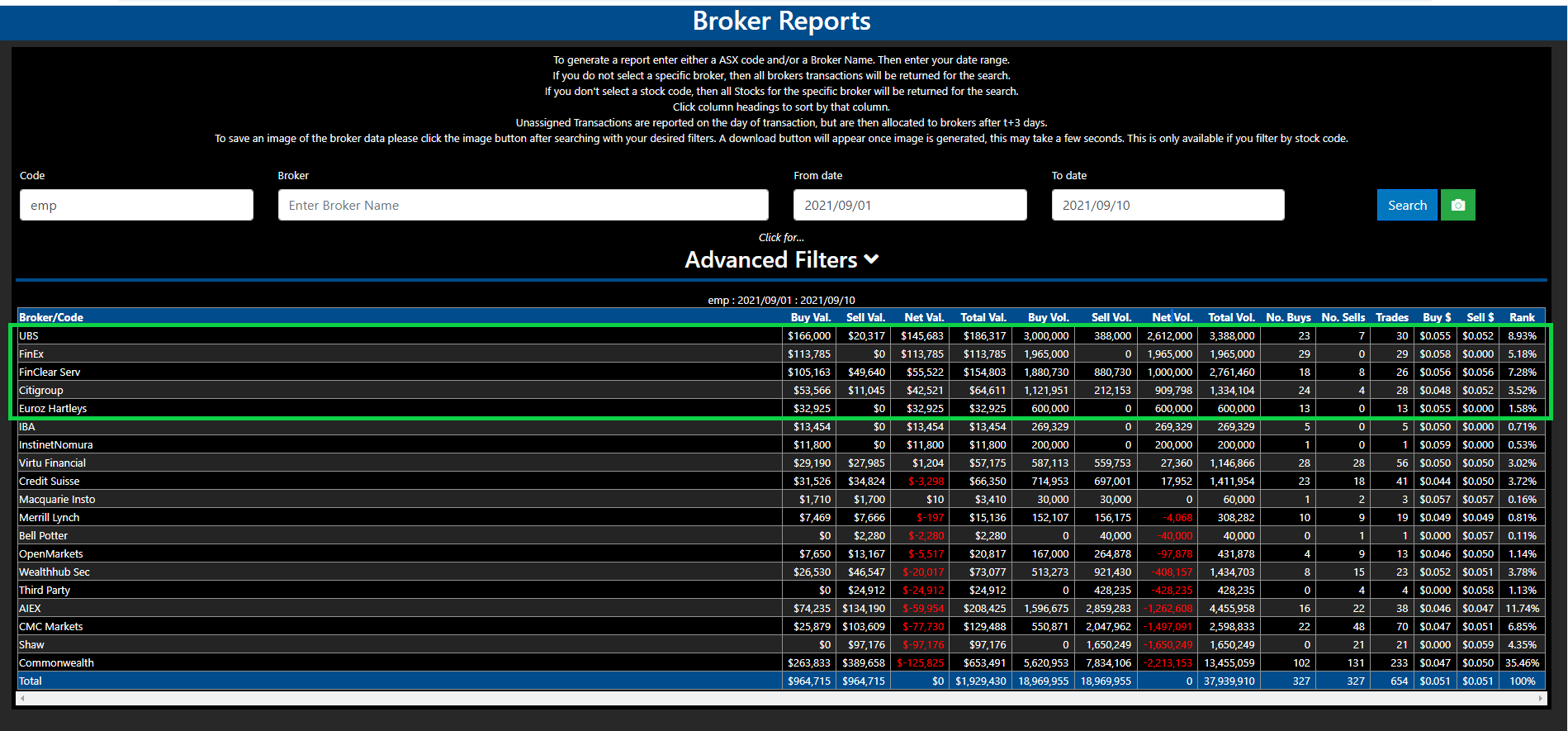The image size is (1568, 731).
Task: Sort table by No. Buys column
Action: (1288, 317)
